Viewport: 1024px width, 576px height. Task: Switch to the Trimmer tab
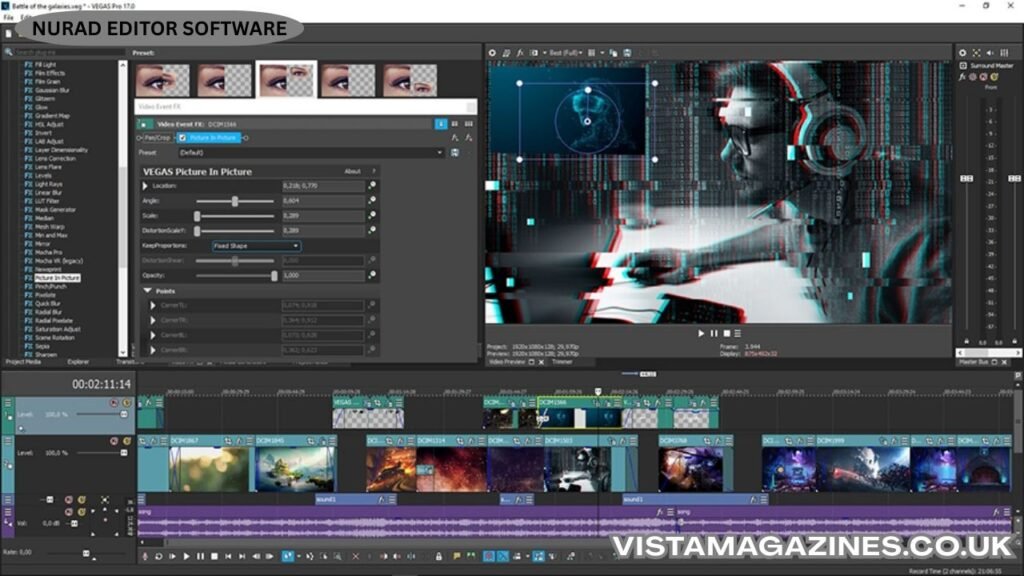coord(562,361)
